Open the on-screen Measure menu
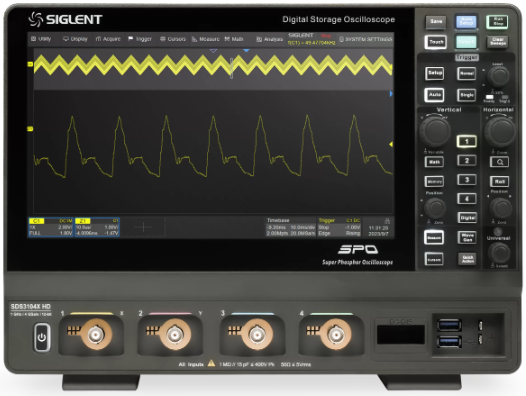 (206, 39)
